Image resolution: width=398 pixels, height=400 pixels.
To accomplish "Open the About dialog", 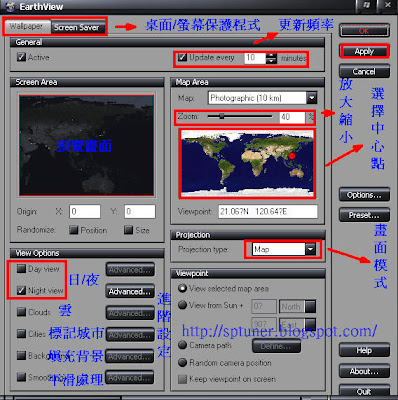I will (364, 371).
